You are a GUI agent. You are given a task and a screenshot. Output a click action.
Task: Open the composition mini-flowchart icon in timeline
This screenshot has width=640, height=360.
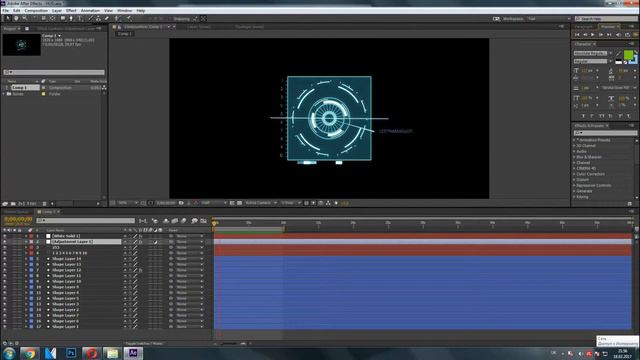point(142,221)
